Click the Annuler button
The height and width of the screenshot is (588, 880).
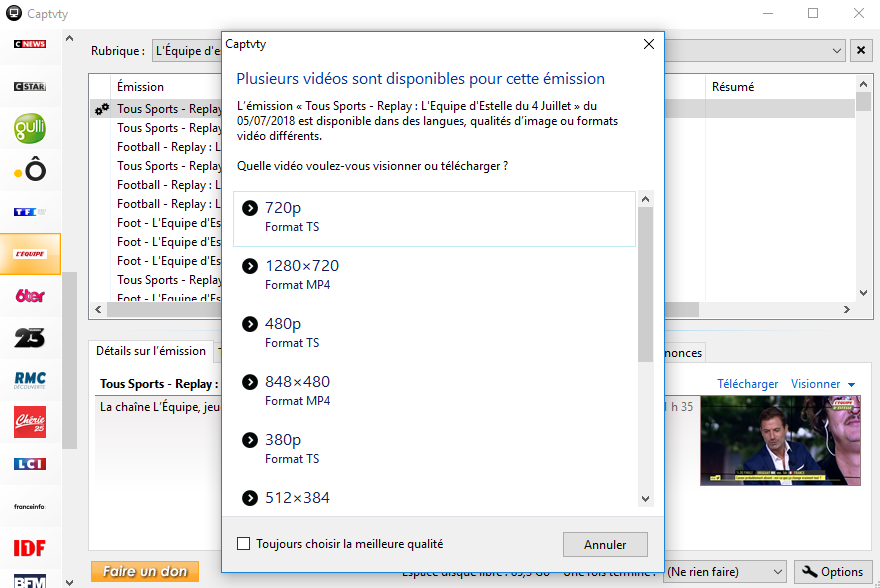(x=605, y=545)
